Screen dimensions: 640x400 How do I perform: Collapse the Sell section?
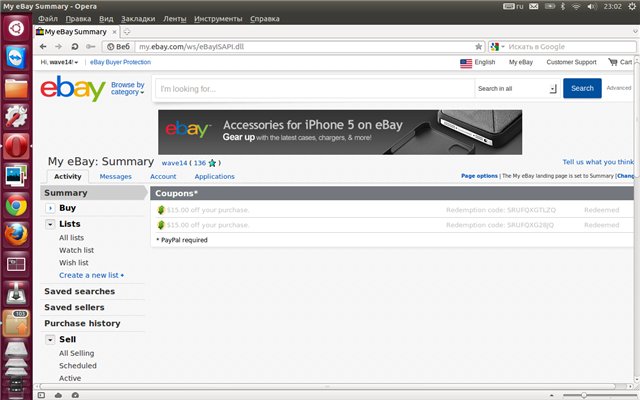tap(50, 340)
